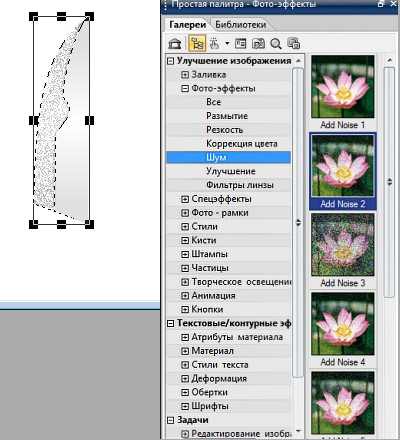Expand the Кнопки node
This screenshot has width=400, height=440.
pos(185,310)
